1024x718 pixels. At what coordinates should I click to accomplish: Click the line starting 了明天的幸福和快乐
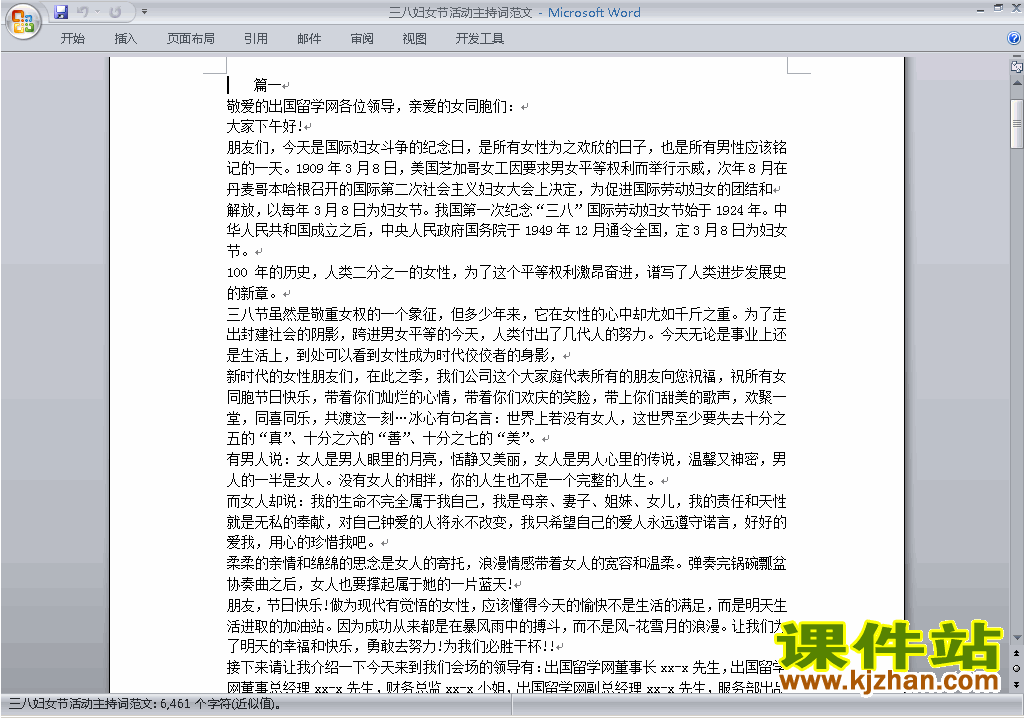pos(391,647)
